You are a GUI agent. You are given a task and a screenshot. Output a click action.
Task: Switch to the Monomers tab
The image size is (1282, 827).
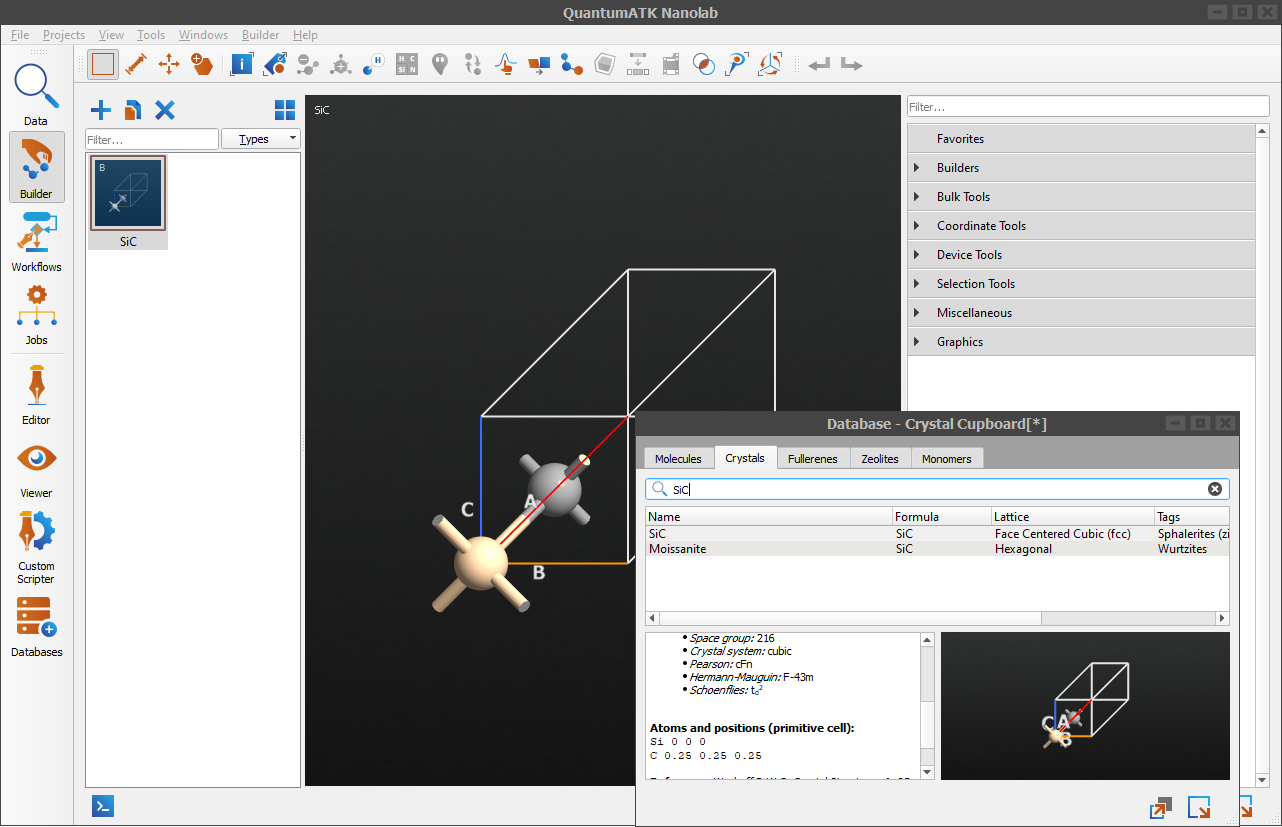tap(947, 459)
